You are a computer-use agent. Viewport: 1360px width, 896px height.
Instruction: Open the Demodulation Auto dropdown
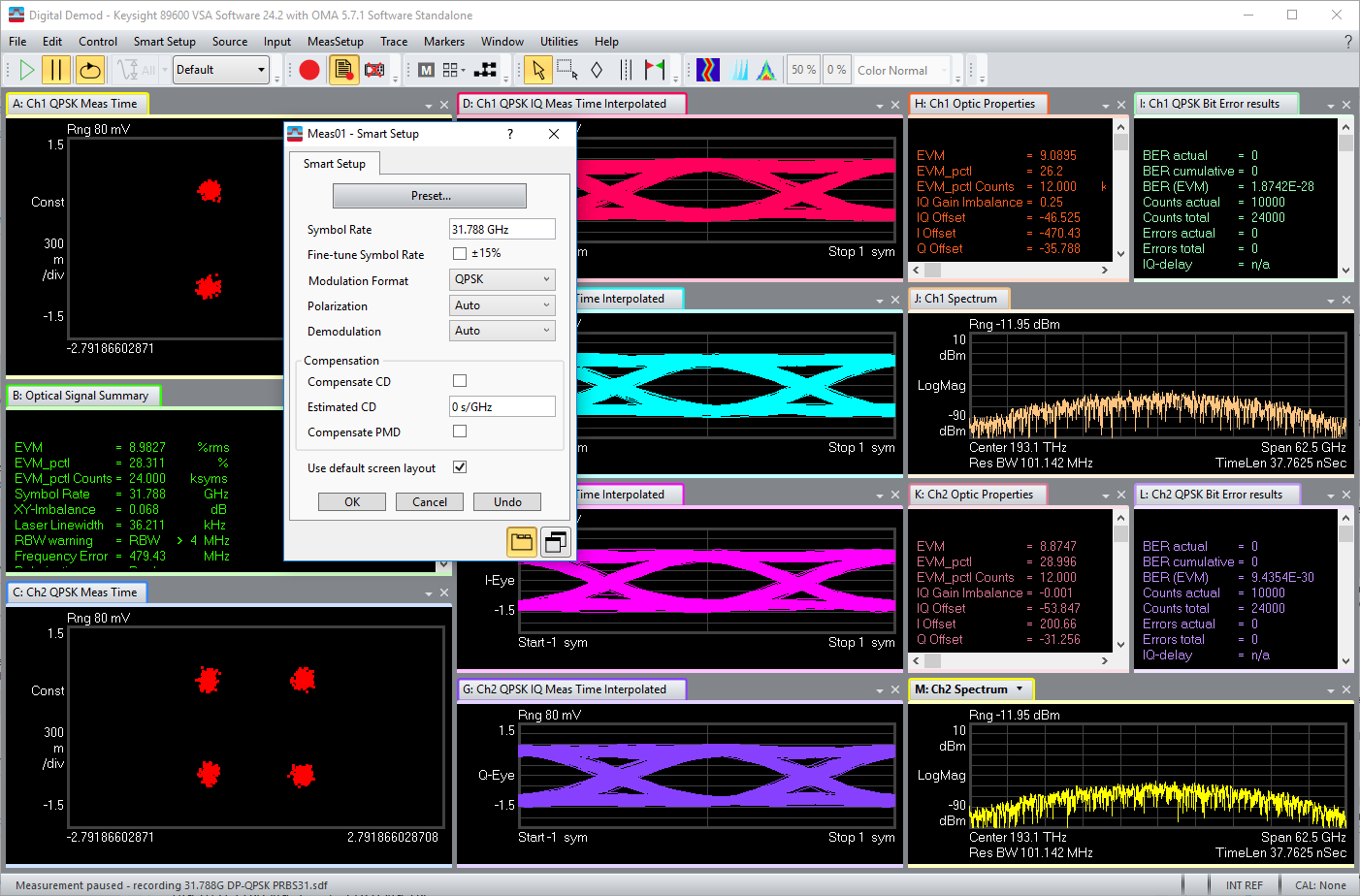click(x=502, y=331)
